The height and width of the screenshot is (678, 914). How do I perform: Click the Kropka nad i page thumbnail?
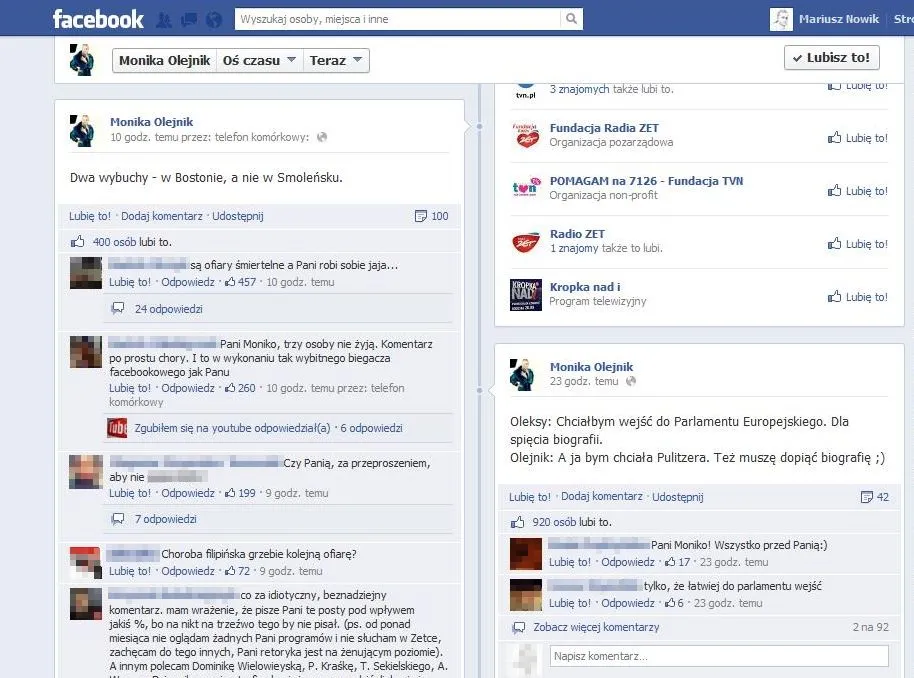coord(526,294)
